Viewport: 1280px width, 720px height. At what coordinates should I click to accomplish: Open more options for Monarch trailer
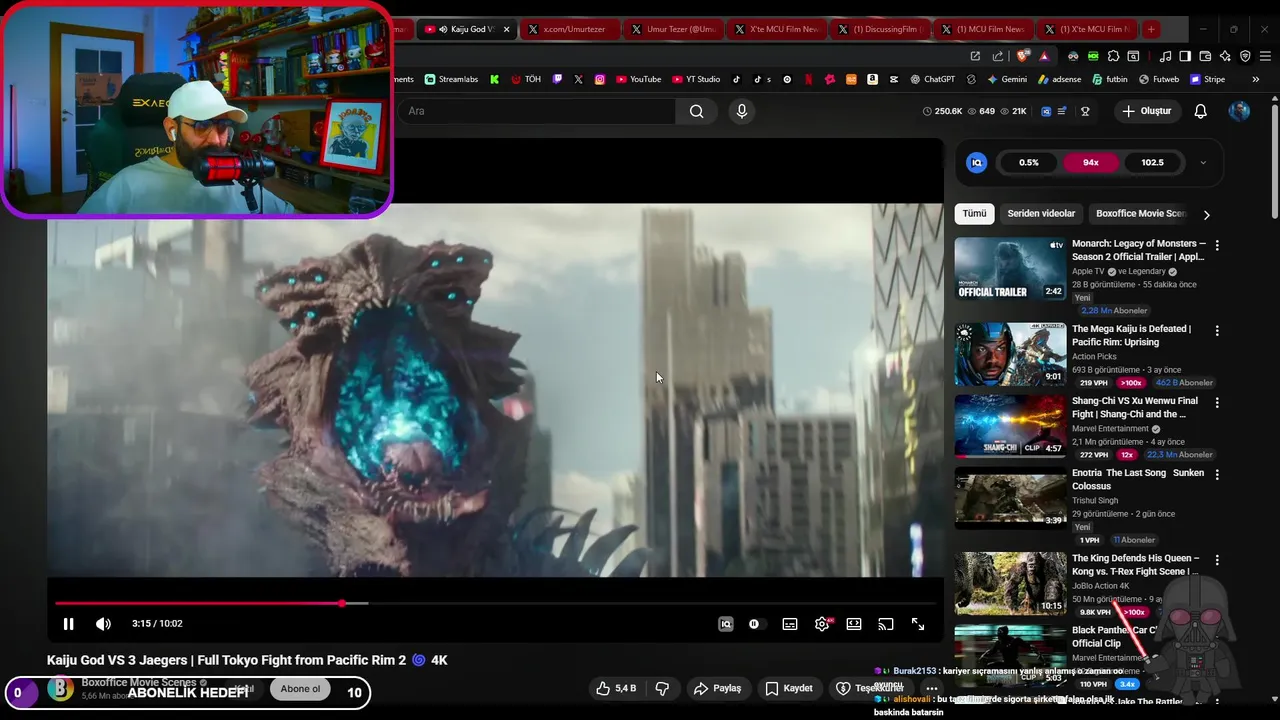[1217, 245]
